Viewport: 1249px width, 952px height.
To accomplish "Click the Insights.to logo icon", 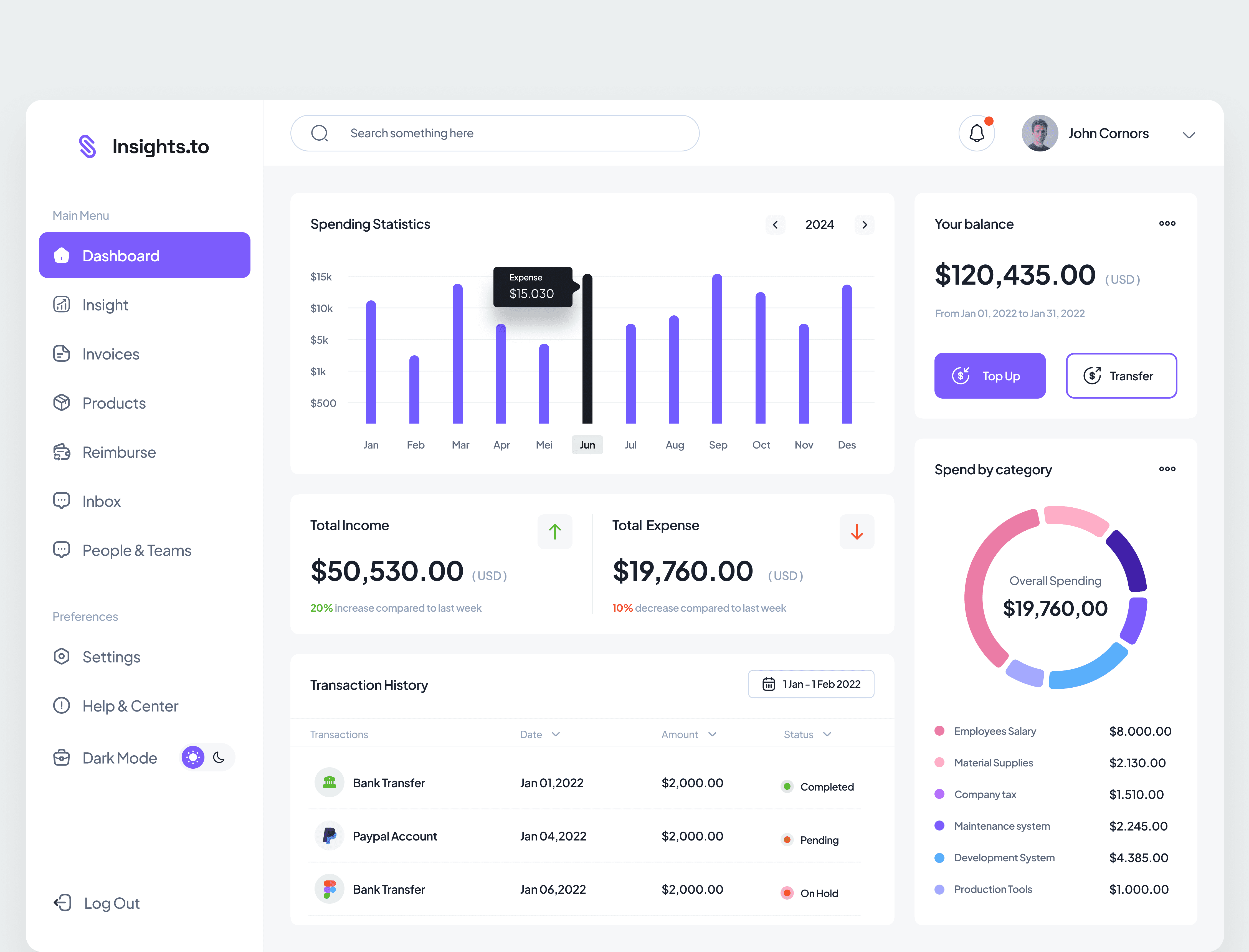I will pos(87,146).
